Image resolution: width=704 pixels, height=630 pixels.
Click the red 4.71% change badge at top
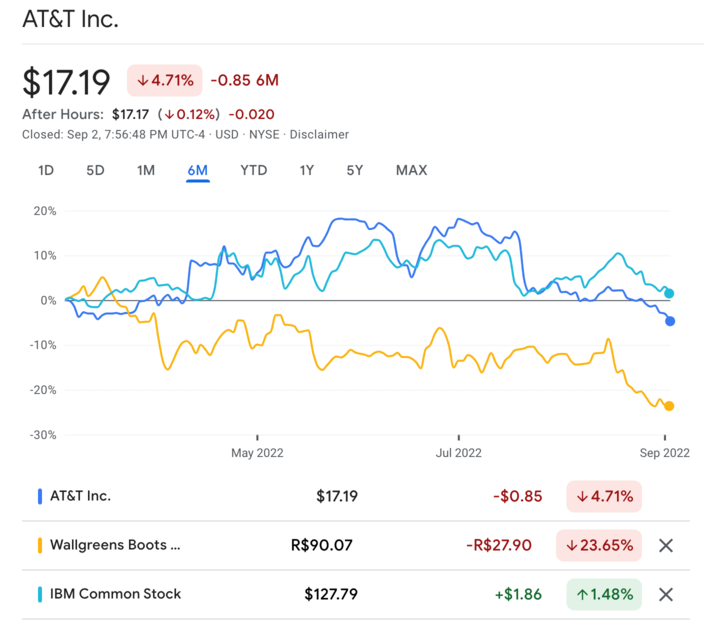click(165, 80)
